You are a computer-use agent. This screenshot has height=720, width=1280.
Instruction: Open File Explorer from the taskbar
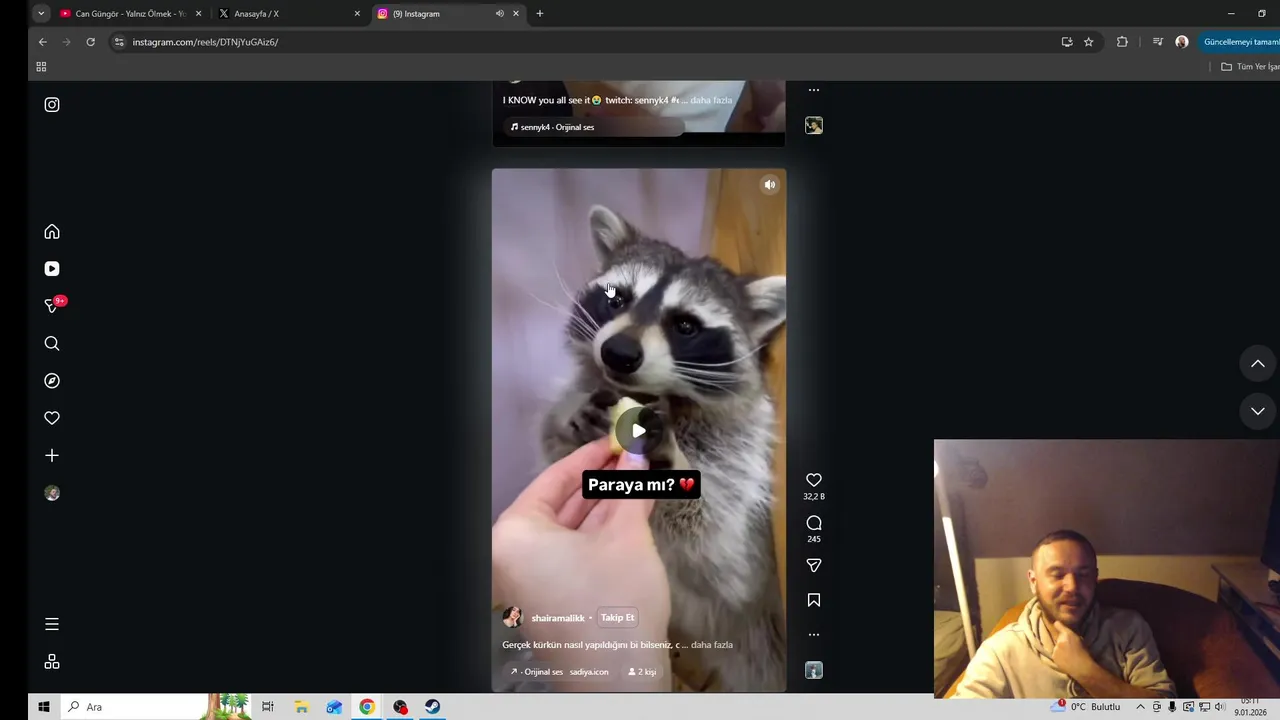tap(301, 707)
